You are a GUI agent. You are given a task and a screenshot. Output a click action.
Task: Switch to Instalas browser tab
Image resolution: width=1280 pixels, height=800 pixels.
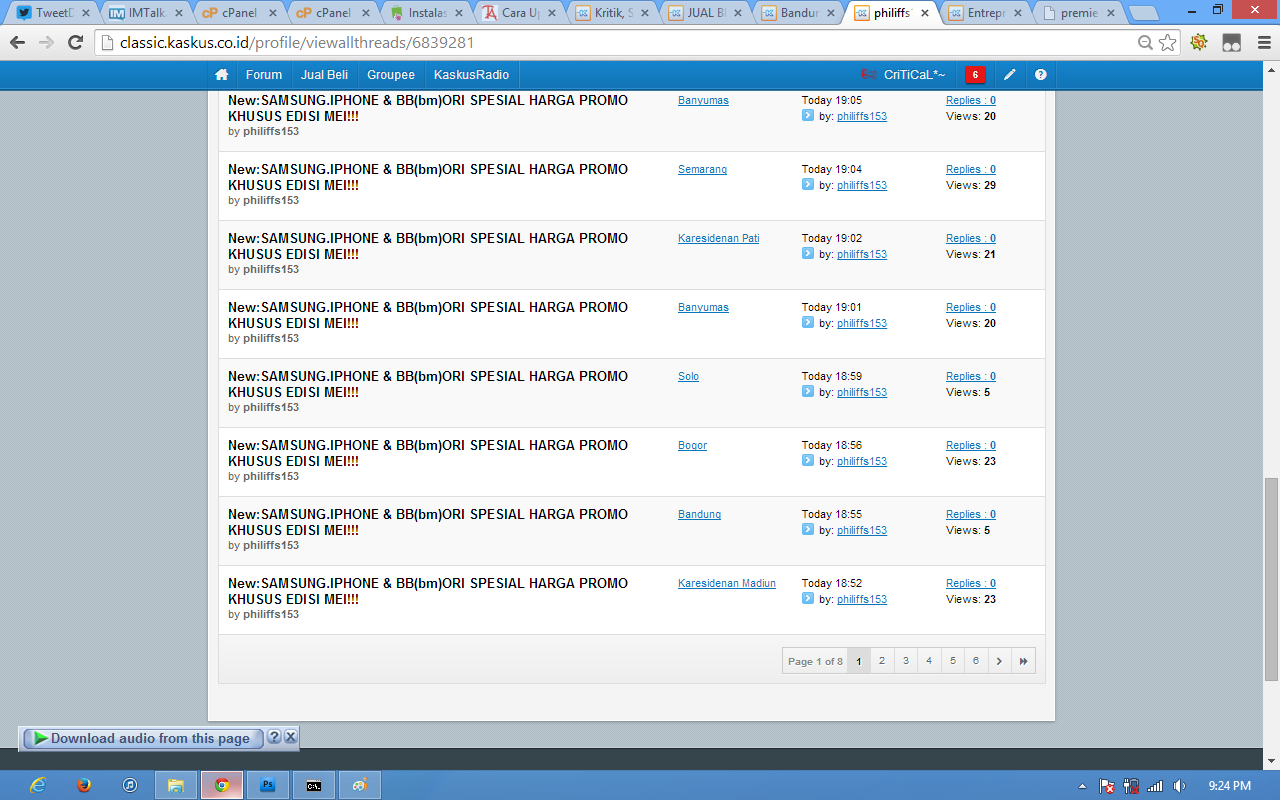tap(426, 13)
